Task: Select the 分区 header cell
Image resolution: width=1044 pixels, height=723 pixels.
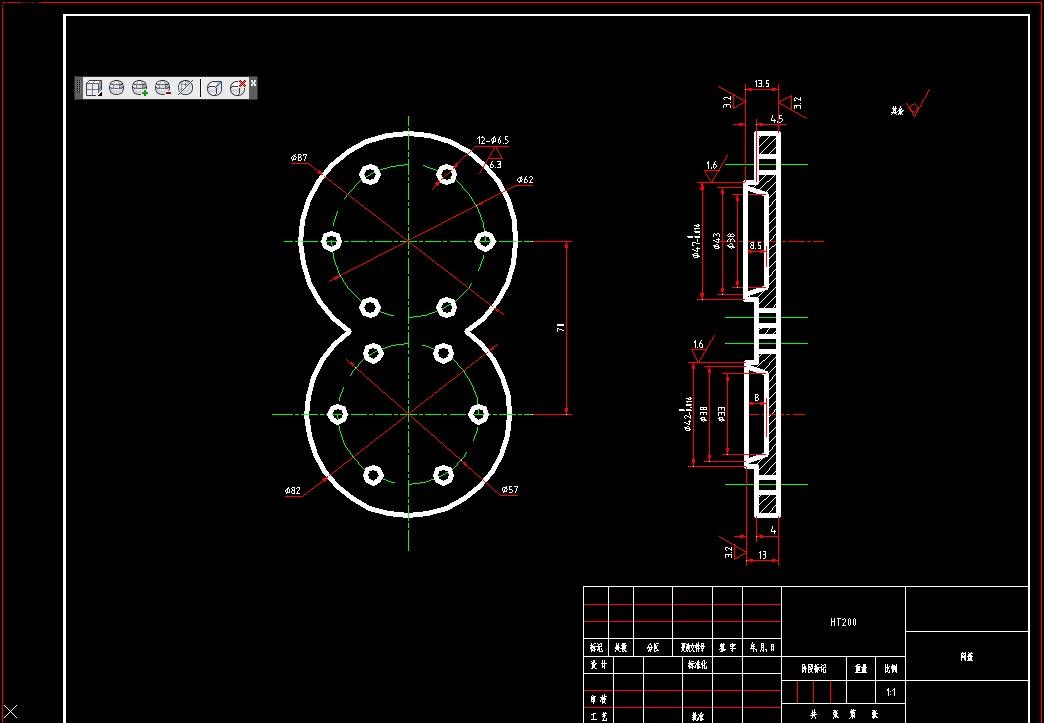Action: (652, 647)
